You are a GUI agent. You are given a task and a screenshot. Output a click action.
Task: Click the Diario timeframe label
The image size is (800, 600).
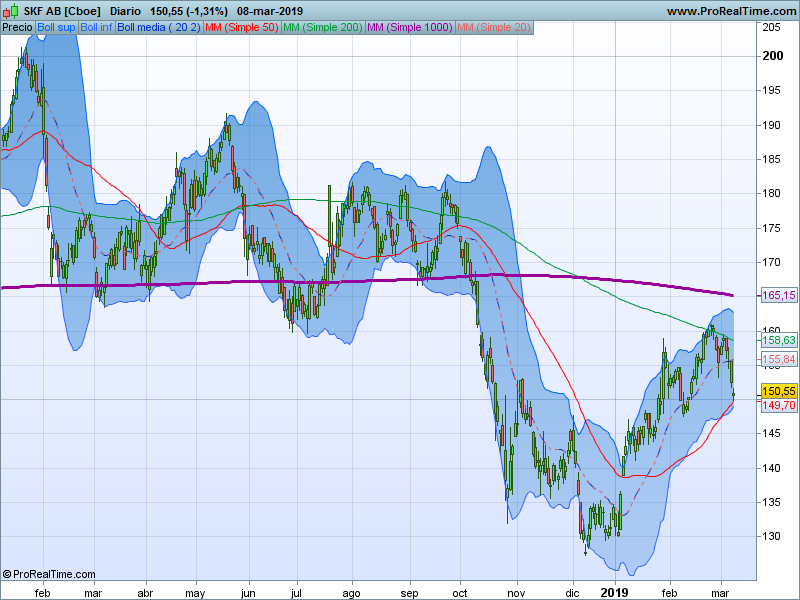(126, 11)
